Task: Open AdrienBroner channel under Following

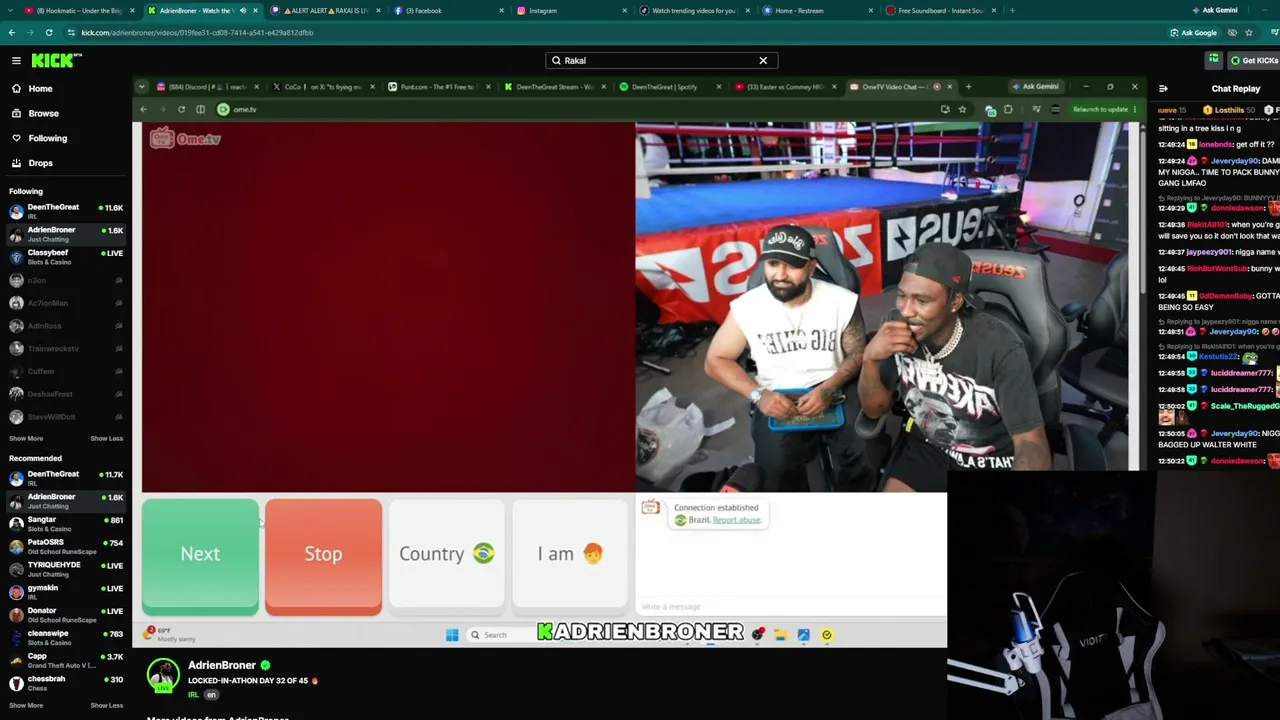Action: pos(65,233)
